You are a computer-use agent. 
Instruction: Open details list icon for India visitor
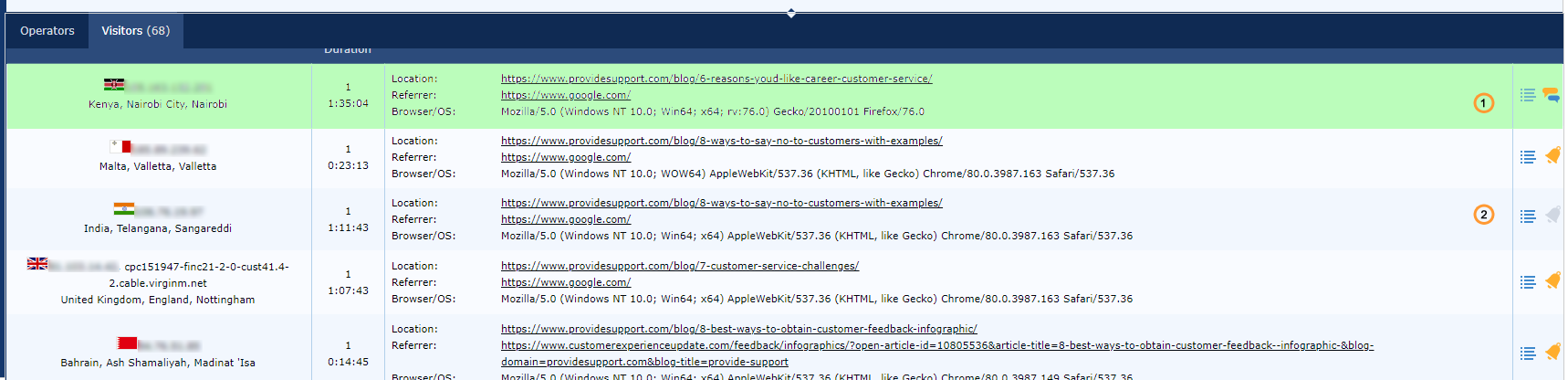[x=1528, y=216]
